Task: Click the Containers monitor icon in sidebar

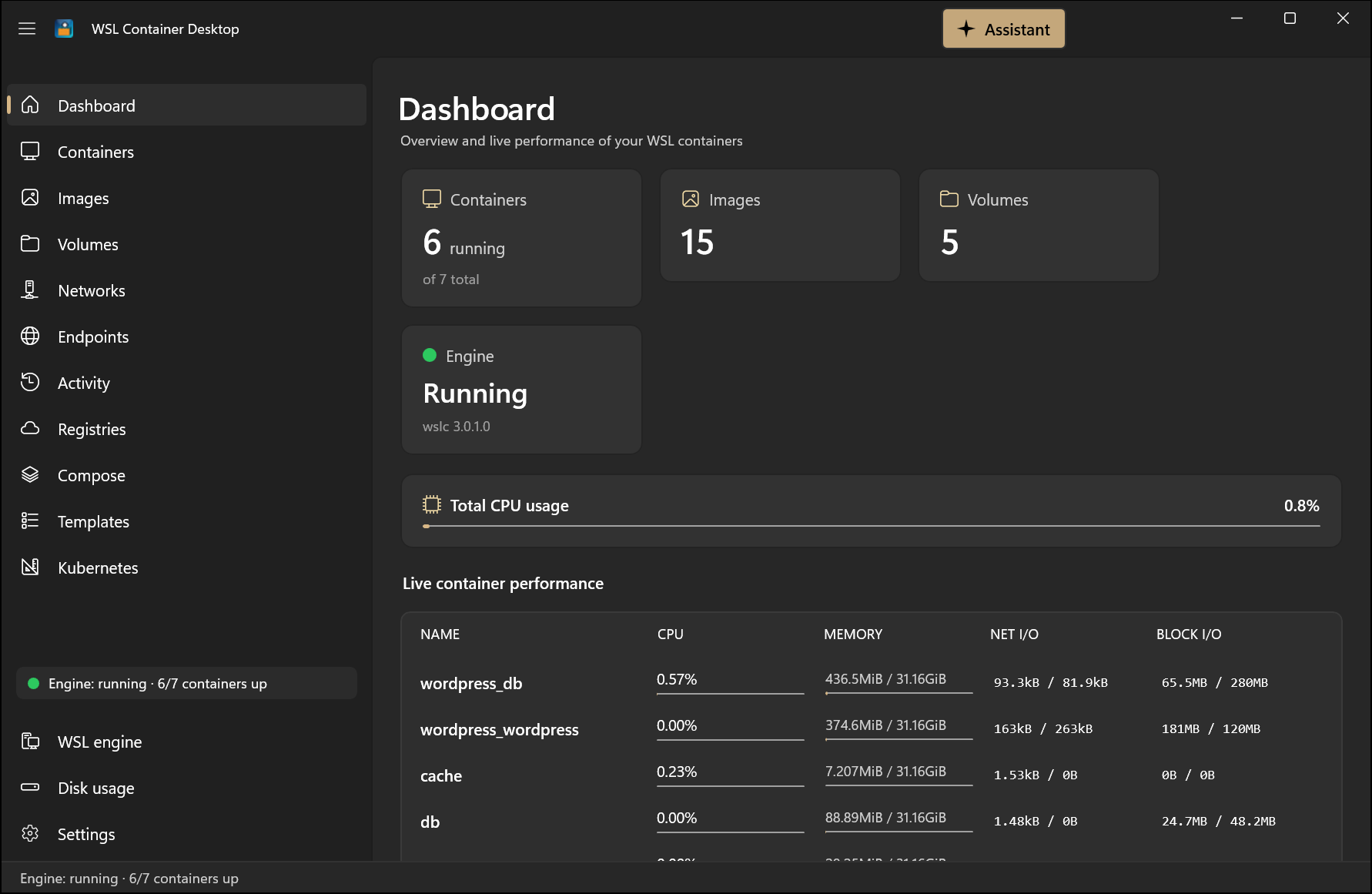Action: (30, 151)
